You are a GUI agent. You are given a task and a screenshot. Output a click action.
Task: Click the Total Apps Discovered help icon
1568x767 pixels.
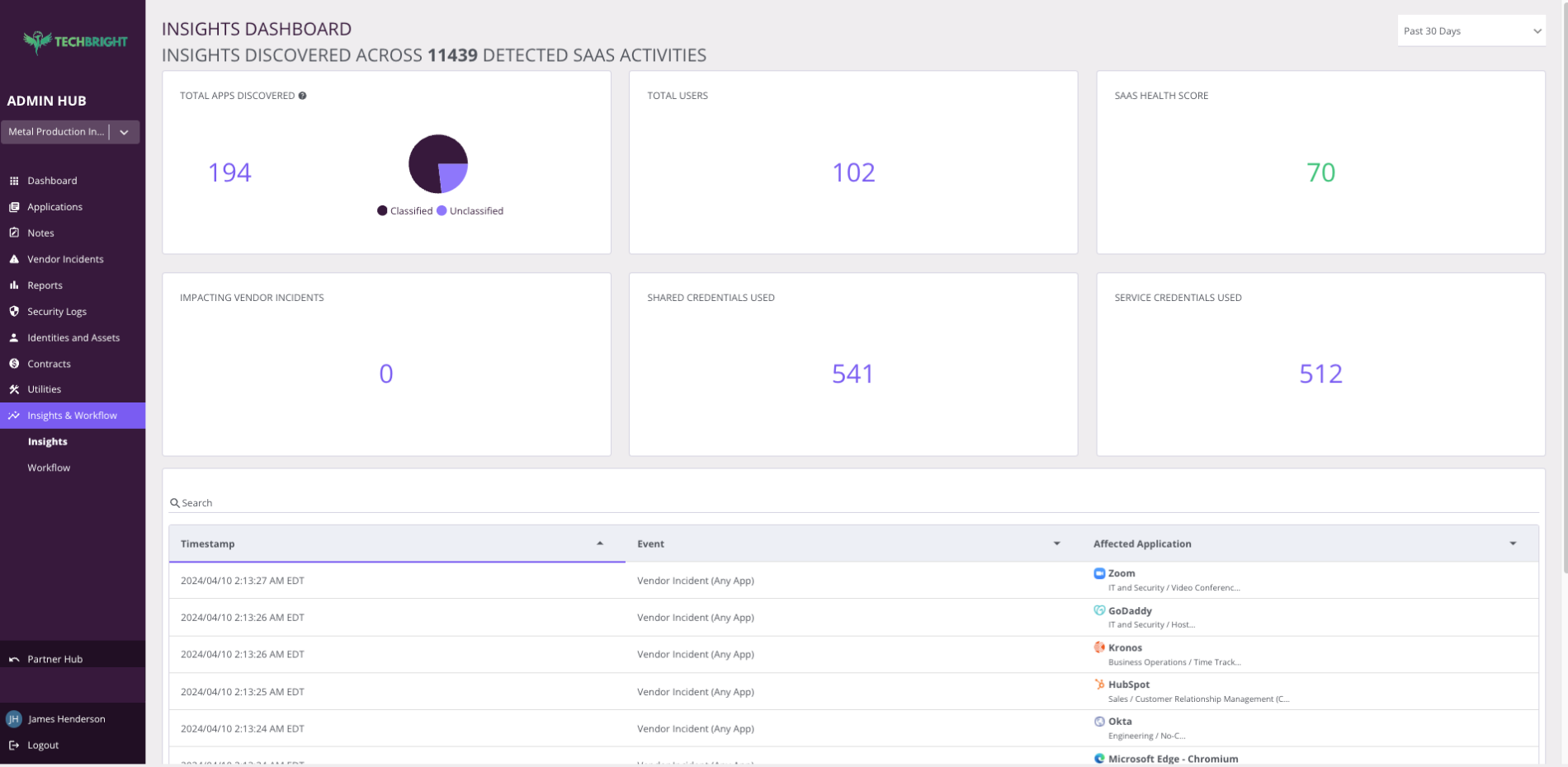tap(303, 95)
